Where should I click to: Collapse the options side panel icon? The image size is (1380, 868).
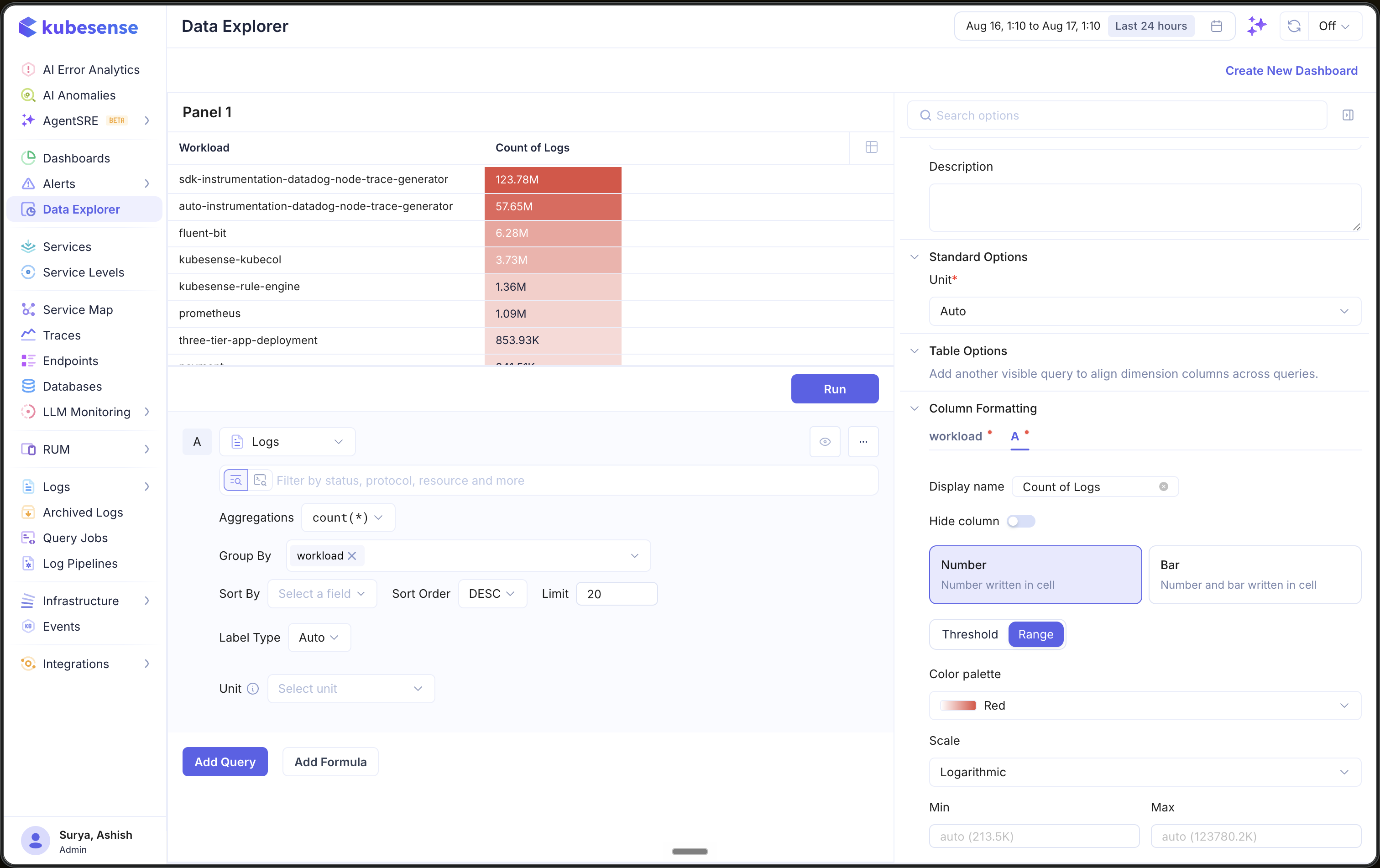pyautogui.click(x=1348, y=115)
